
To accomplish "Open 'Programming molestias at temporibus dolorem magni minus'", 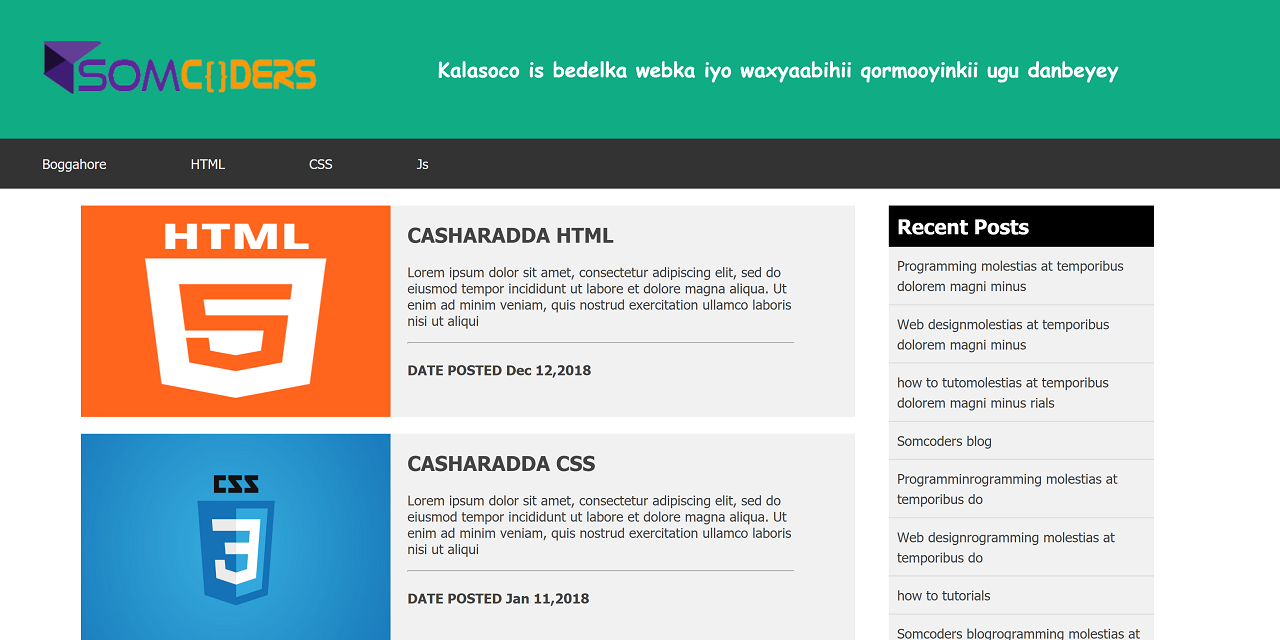I will [1010, 276].
